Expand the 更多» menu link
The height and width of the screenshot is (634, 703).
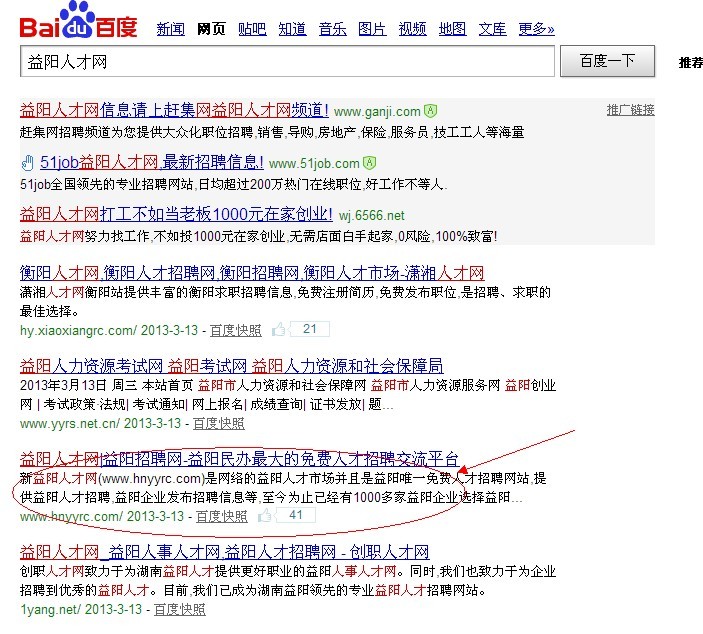click(536, 29)
